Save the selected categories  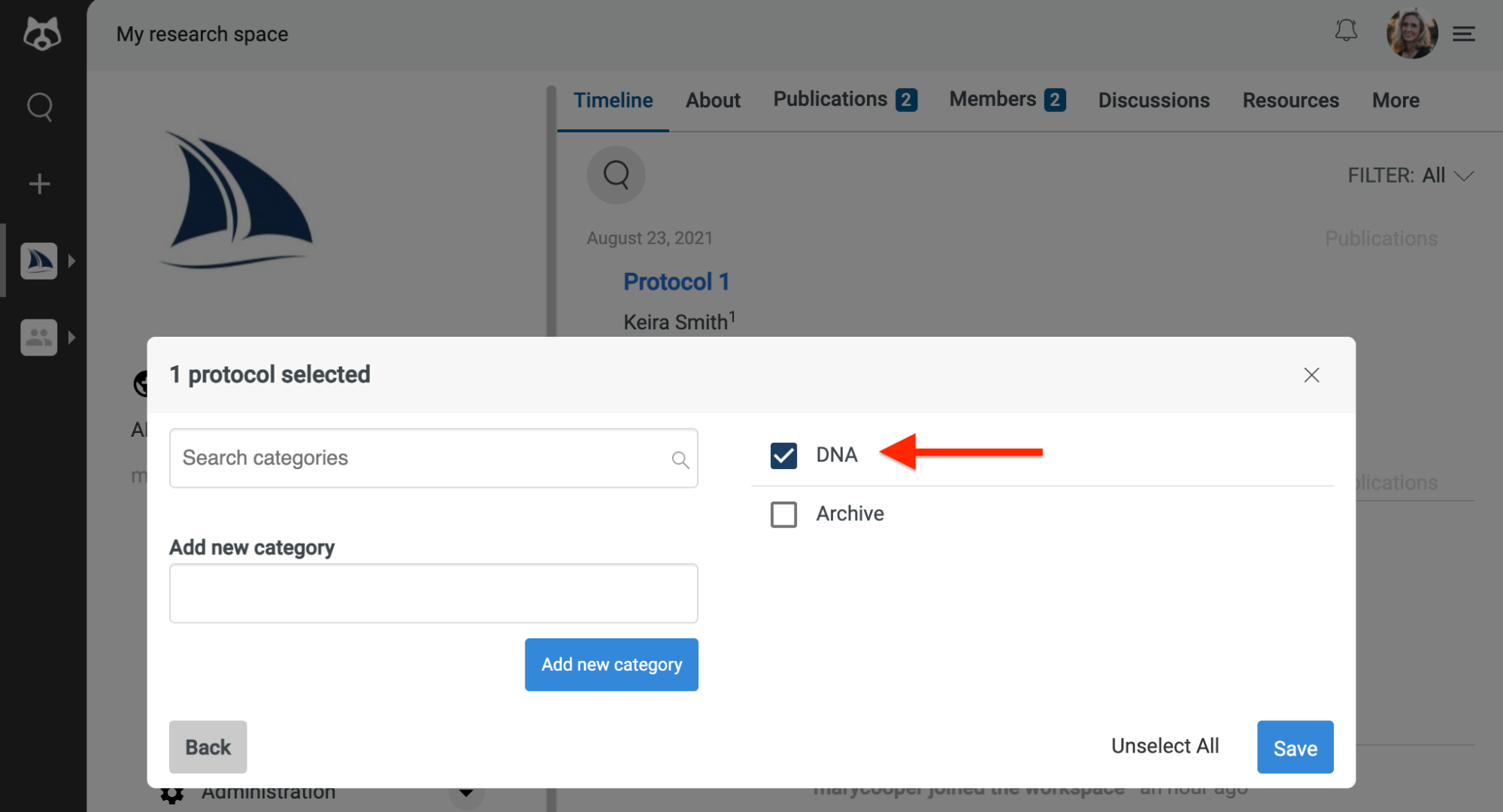tap(1295, 747)
